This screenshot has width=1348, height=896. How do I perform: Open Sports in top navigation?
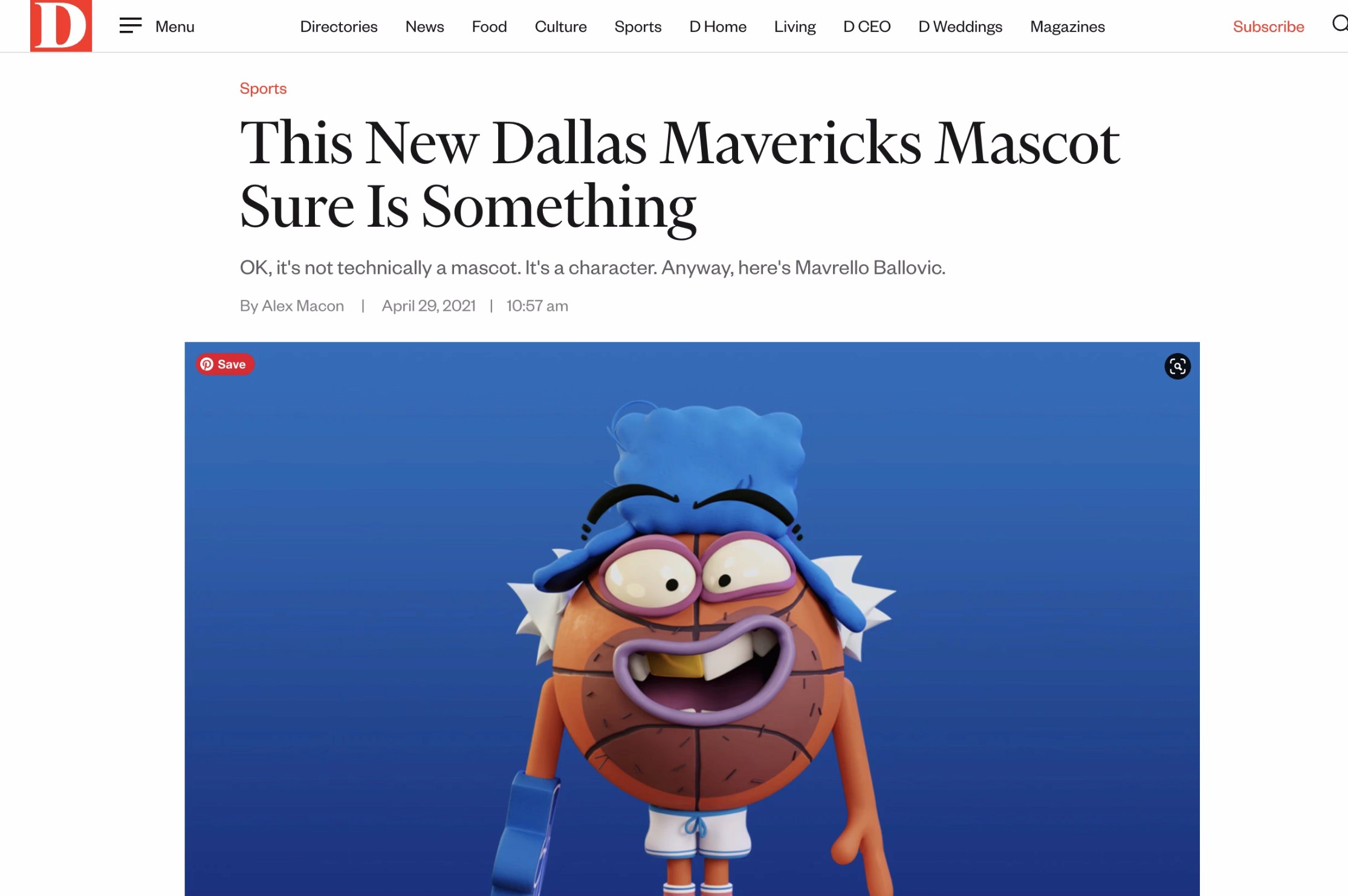638,27
